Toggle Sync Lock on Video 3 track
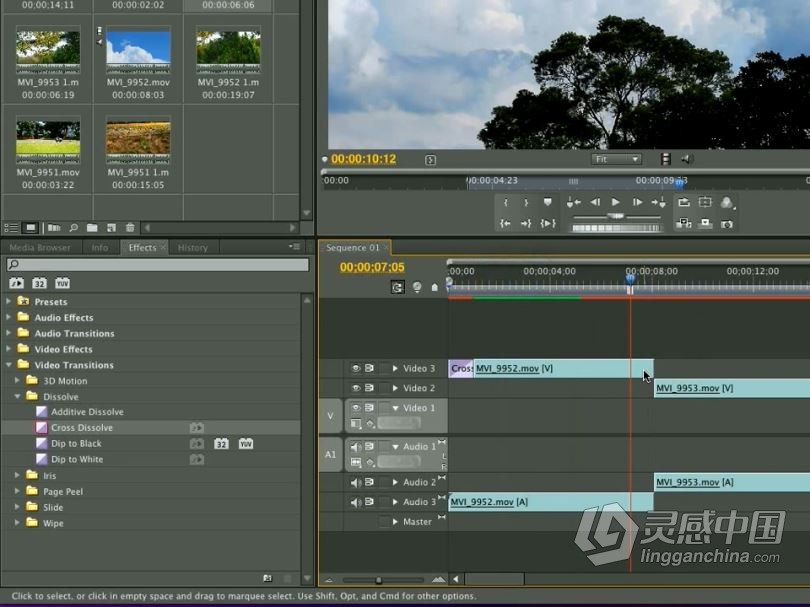 pos(369,368)
